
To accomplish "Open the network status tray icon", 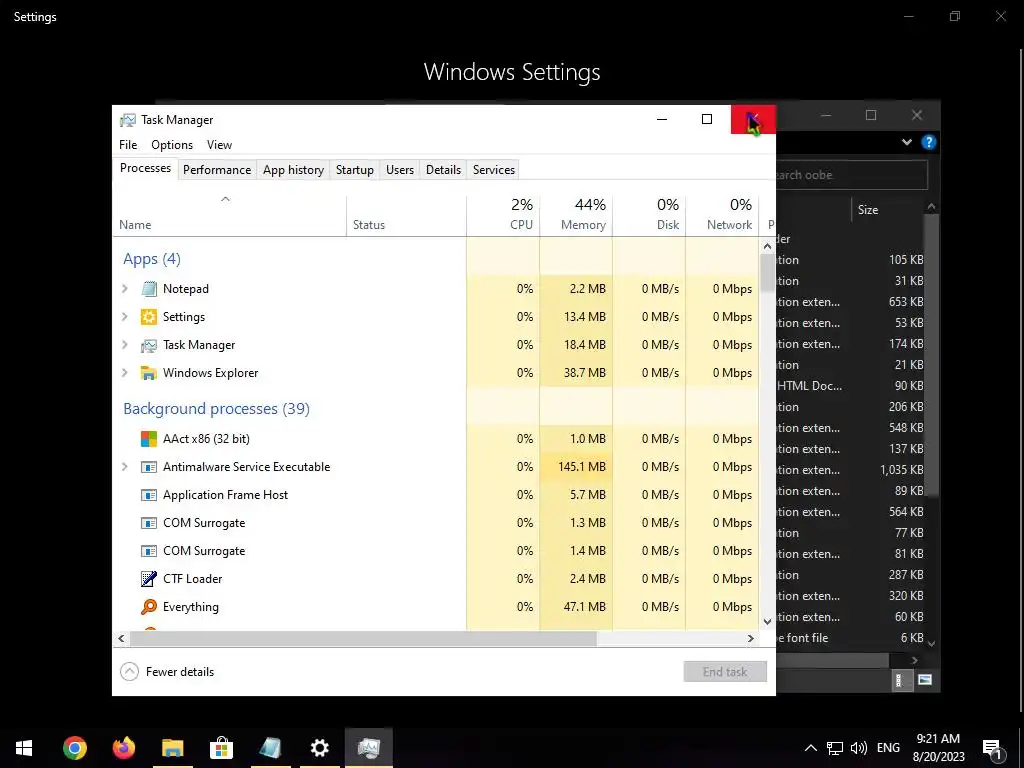I will coord(835,748).
